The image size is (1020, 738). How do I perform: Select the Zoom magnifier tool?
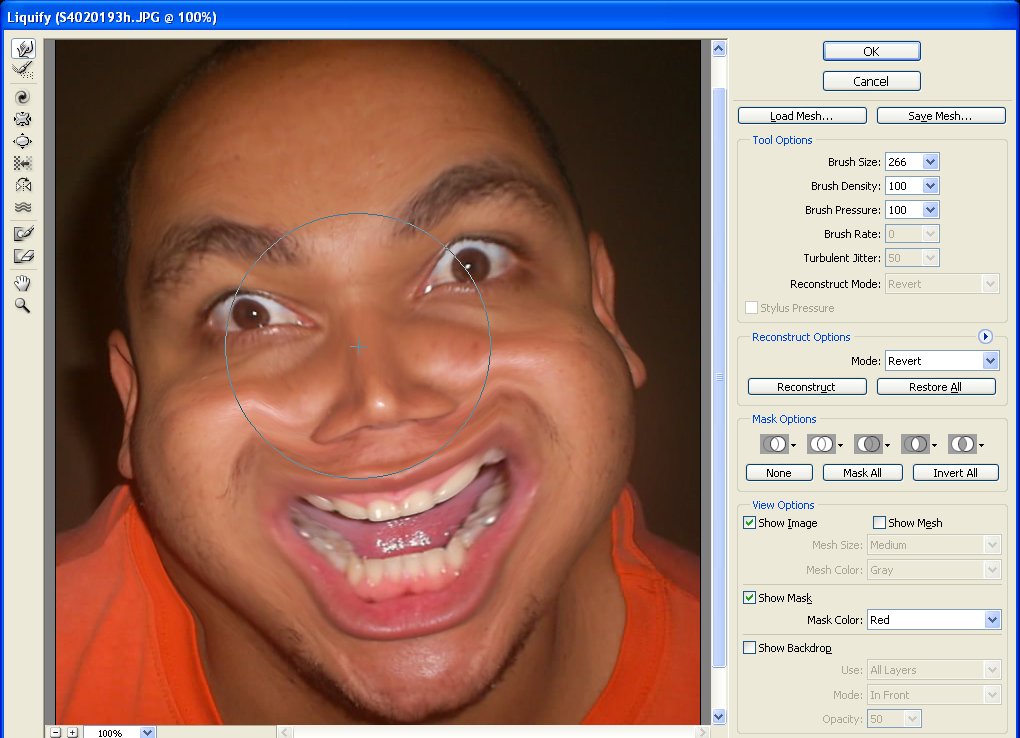pos(23,305)
